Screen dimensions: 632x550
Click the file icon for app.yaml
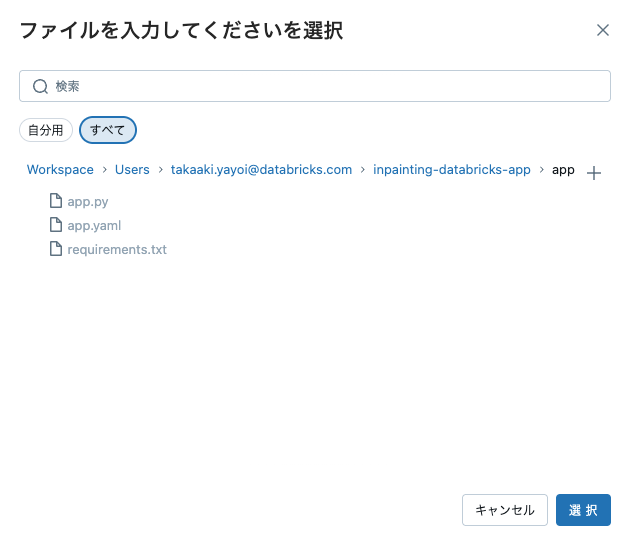(x=56, y=225)
